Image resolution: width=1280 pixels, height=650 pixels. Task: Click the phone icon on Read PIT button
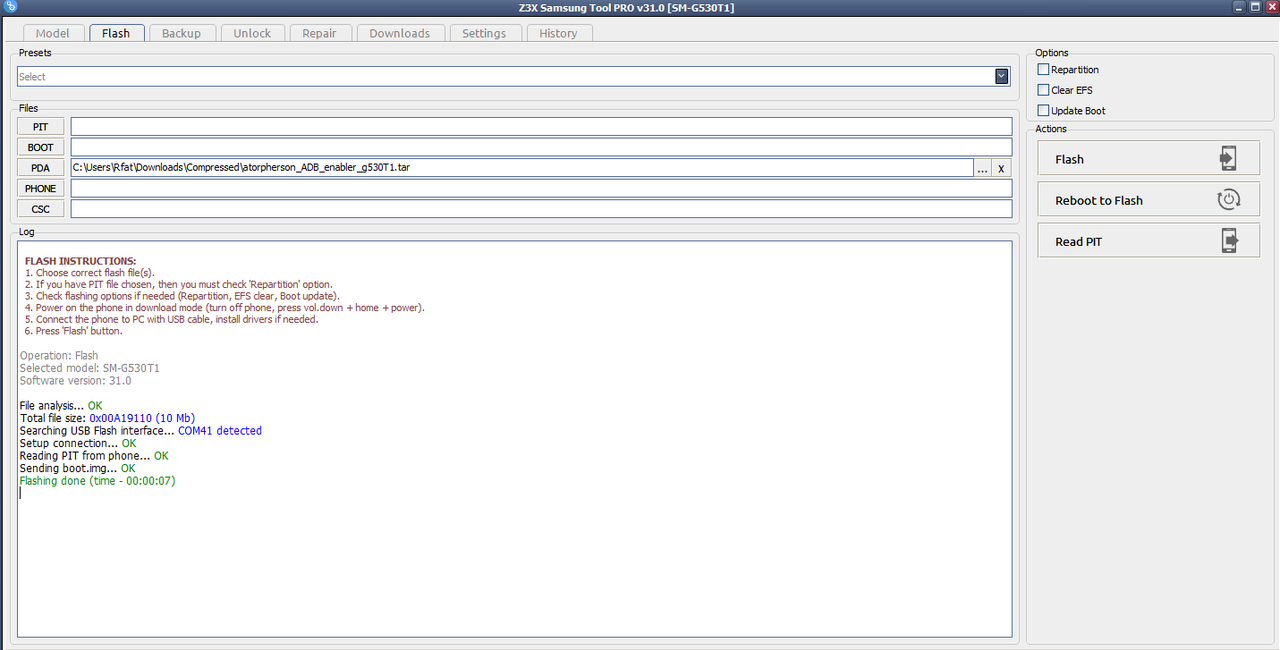(1229, 241)
